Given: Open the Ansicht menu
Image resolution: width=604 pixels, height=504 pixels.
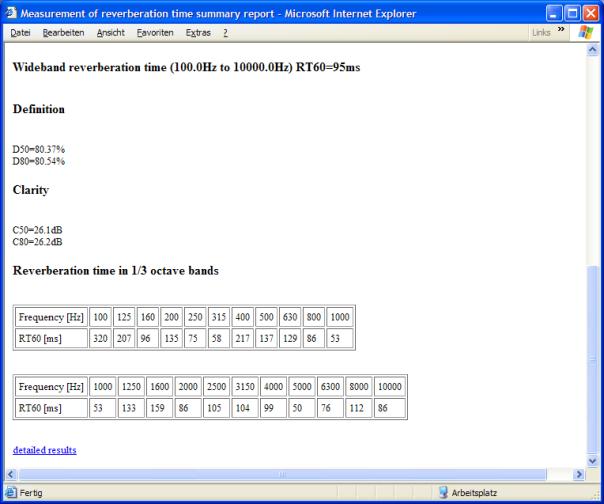Looking at the screenshot, I should [113, 33].
